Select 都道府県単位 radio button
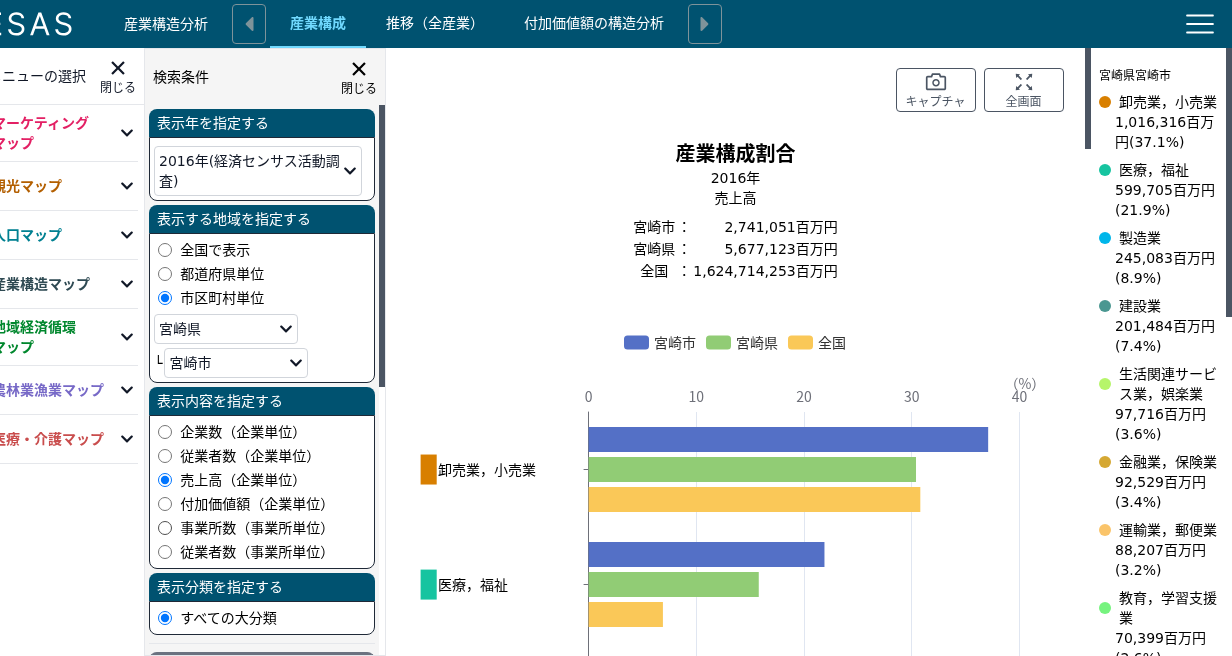1232x656 pixels. click(x=165, y=274)
